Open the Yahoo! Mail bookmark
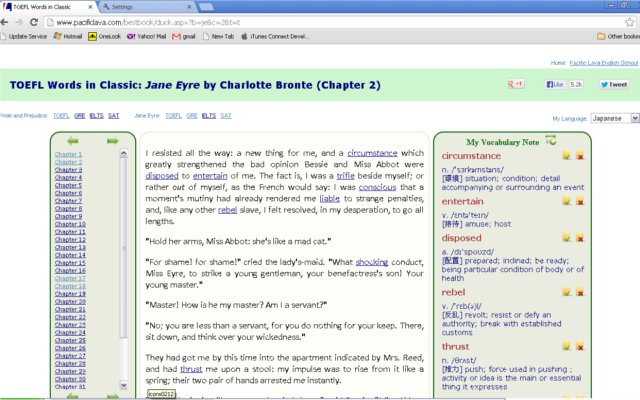The width and height of the screenshot is (640, 400). (147, 36)
